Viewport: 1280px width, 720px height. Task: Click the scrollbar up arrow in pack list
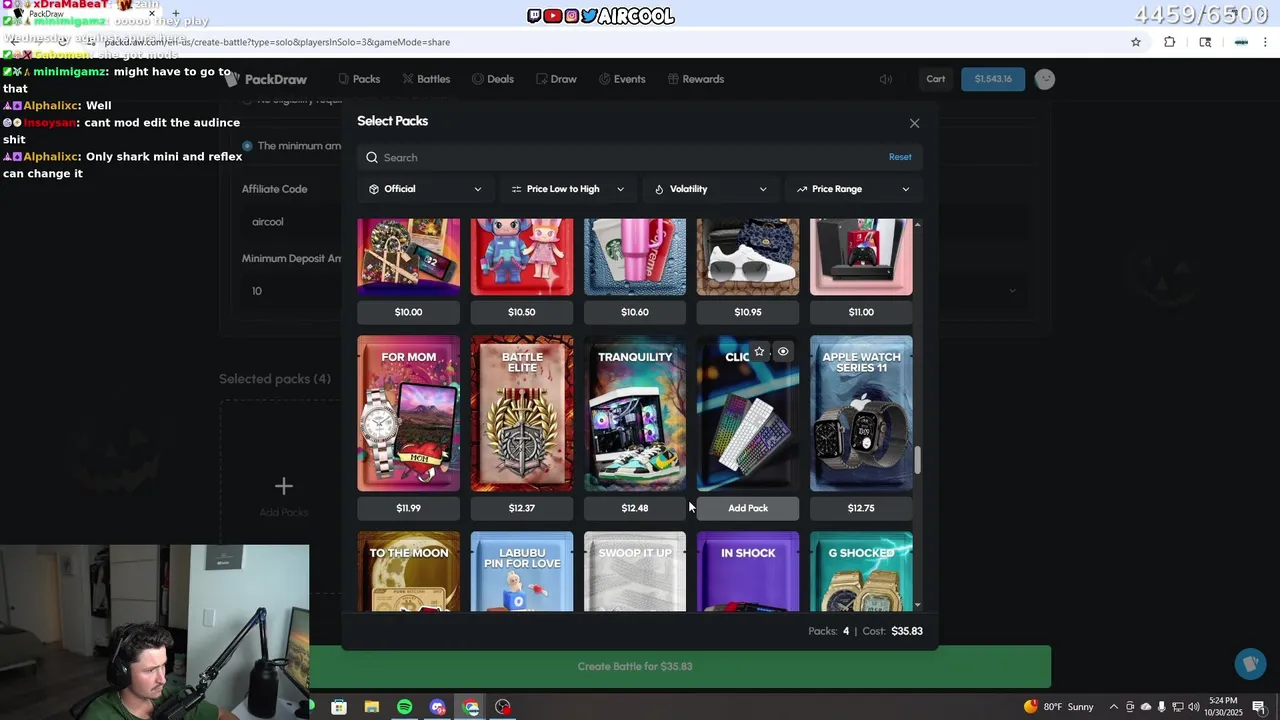[918, 224]
